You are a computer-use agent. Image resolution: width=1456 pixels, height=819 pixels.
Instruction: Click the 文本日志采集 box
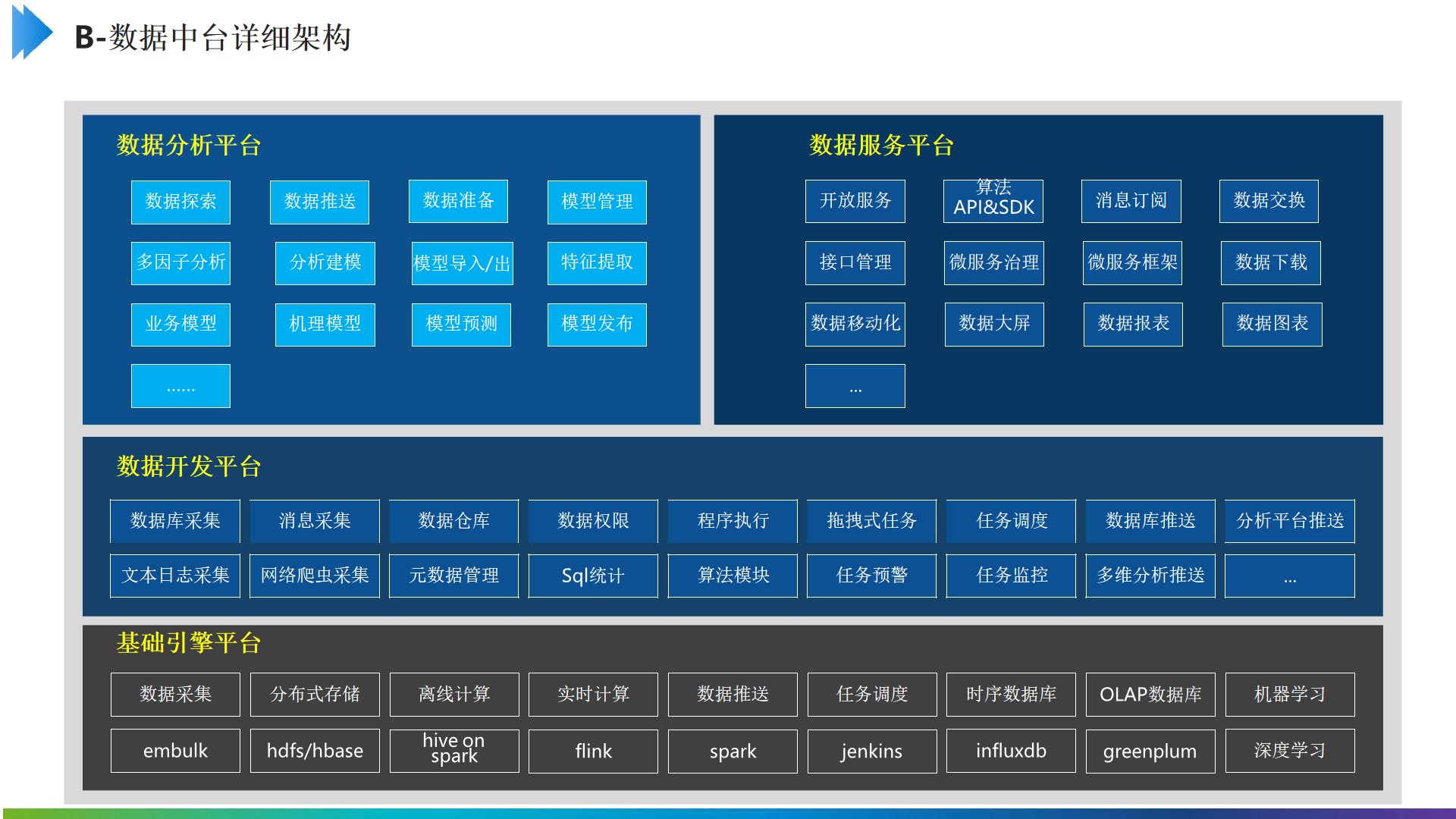click(175, 576)
